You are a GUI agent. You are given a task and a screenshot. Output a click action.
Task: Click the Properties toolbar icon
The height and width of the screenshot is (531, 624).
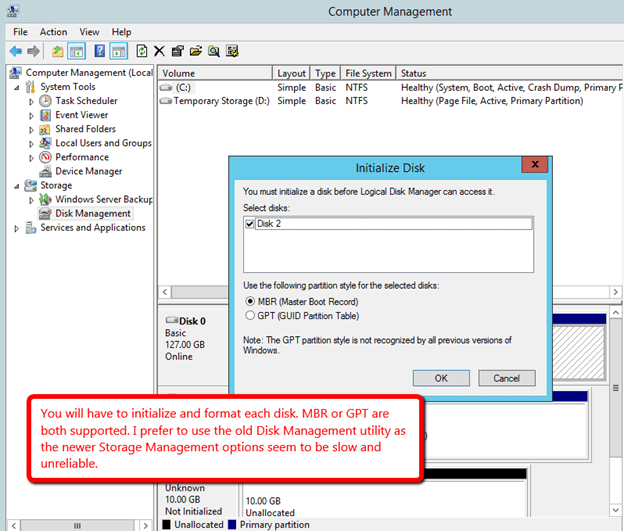177,51
